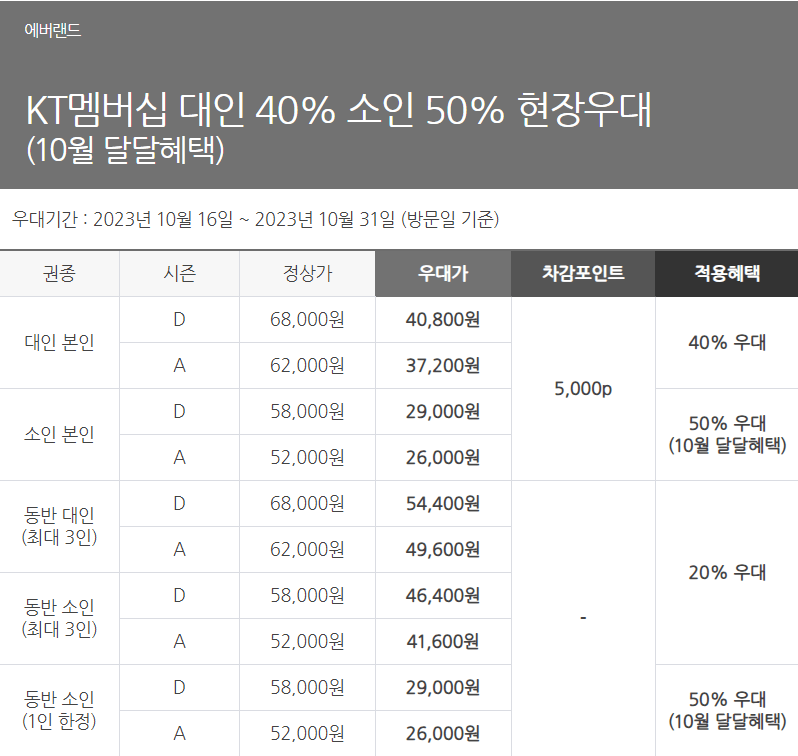The height and width of the screenshot is (756, 798).
Task: Select the title 'KT멤버십 대인 40% 소인 50% 현장우대'
Action: pos(338,109)
